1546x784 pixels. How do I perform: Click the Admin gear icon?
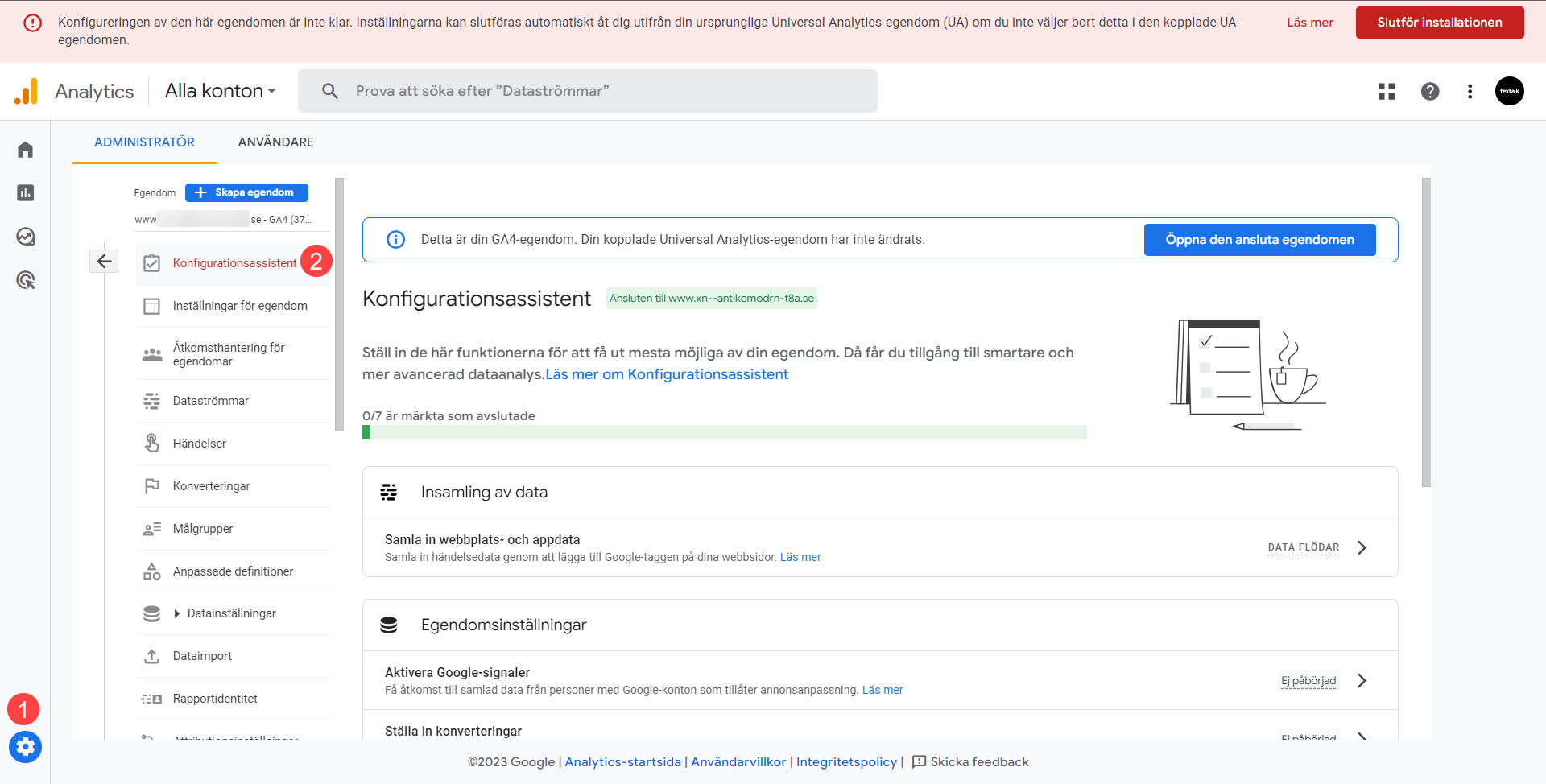26,747
